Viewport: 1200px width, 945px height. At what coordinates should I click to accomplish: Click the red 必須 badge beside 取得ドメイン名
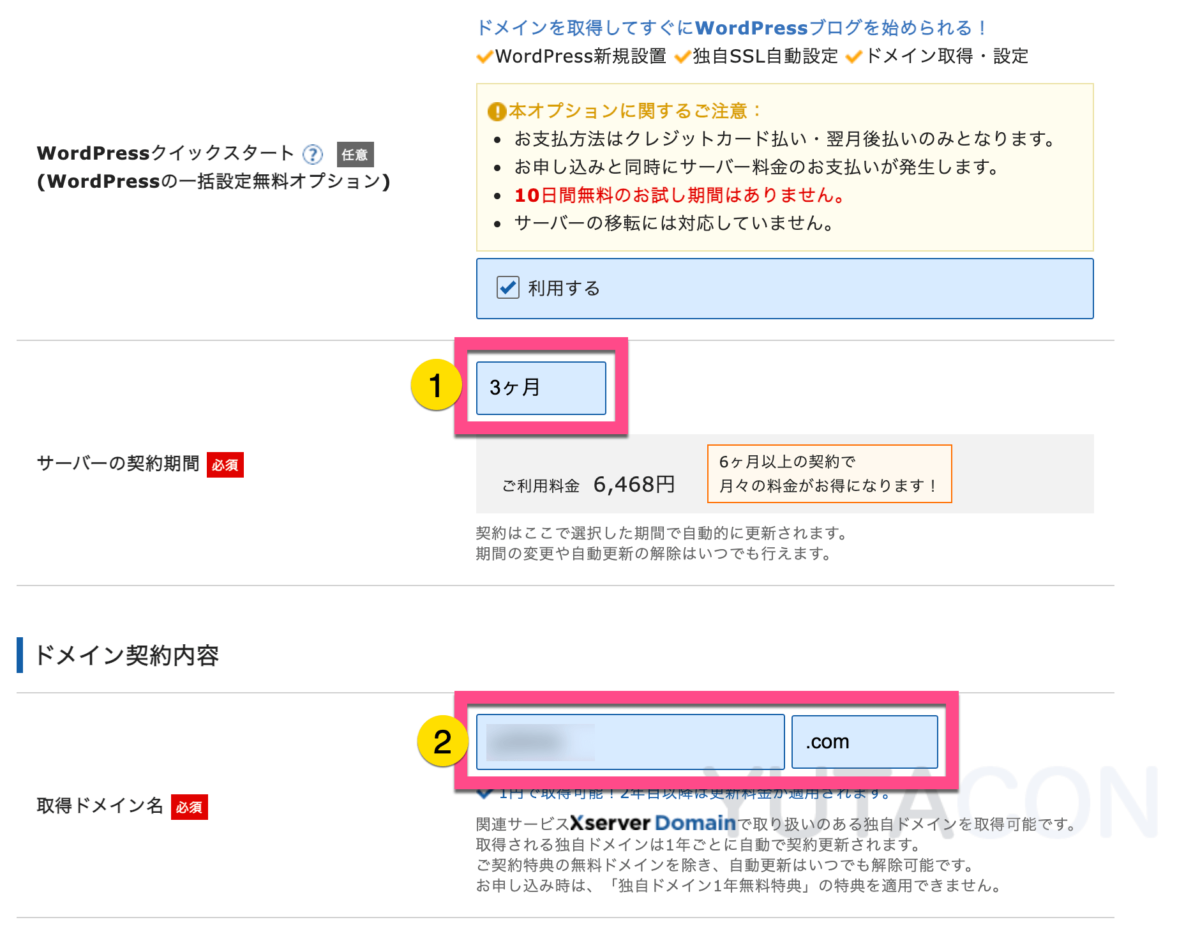[x=189, y=806]
